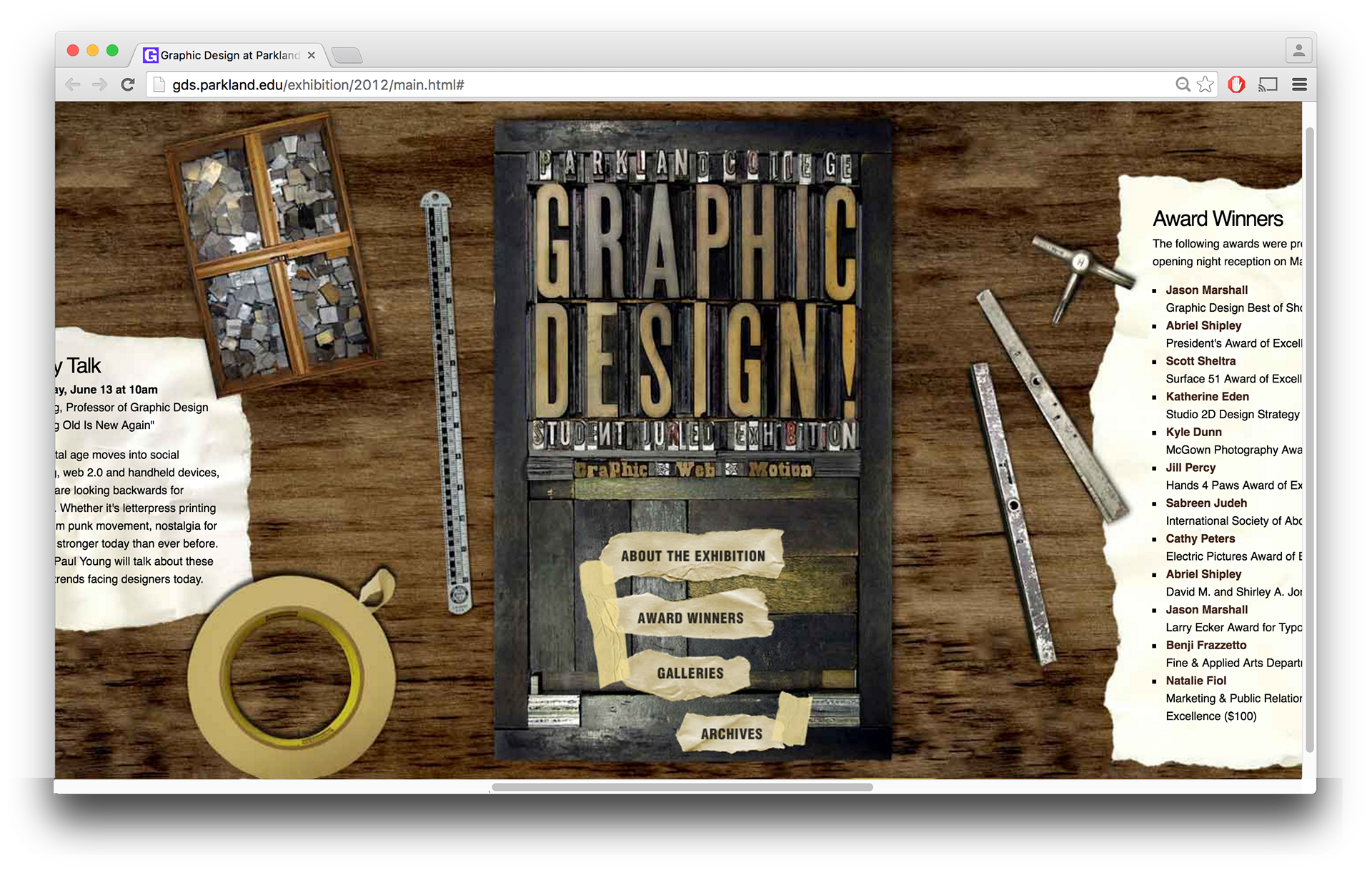Click the horizontal scrollbar thumb
This screenshot has width=1372, height=873.
click(x=682, y=787)
